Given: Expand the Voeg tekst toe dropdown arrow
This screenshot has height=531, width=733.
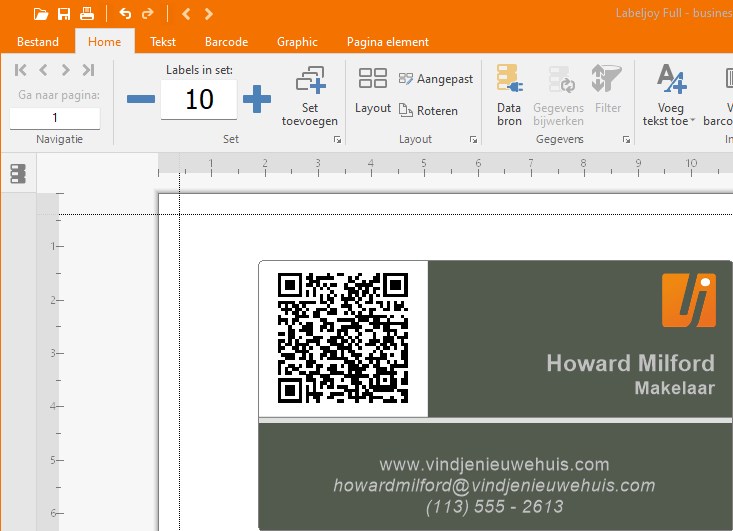Looking at the screenshot, I should 693,121.
